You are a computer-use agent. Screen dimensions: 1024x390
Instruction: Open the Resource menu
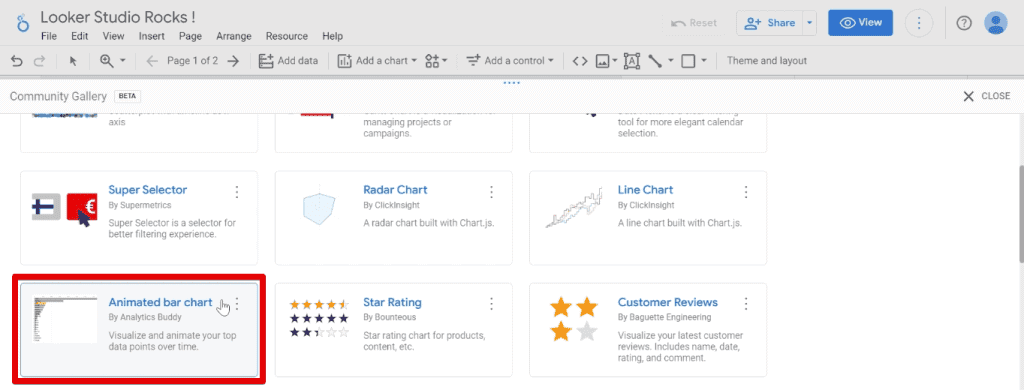pyautogui.click(x=287, y=37)
